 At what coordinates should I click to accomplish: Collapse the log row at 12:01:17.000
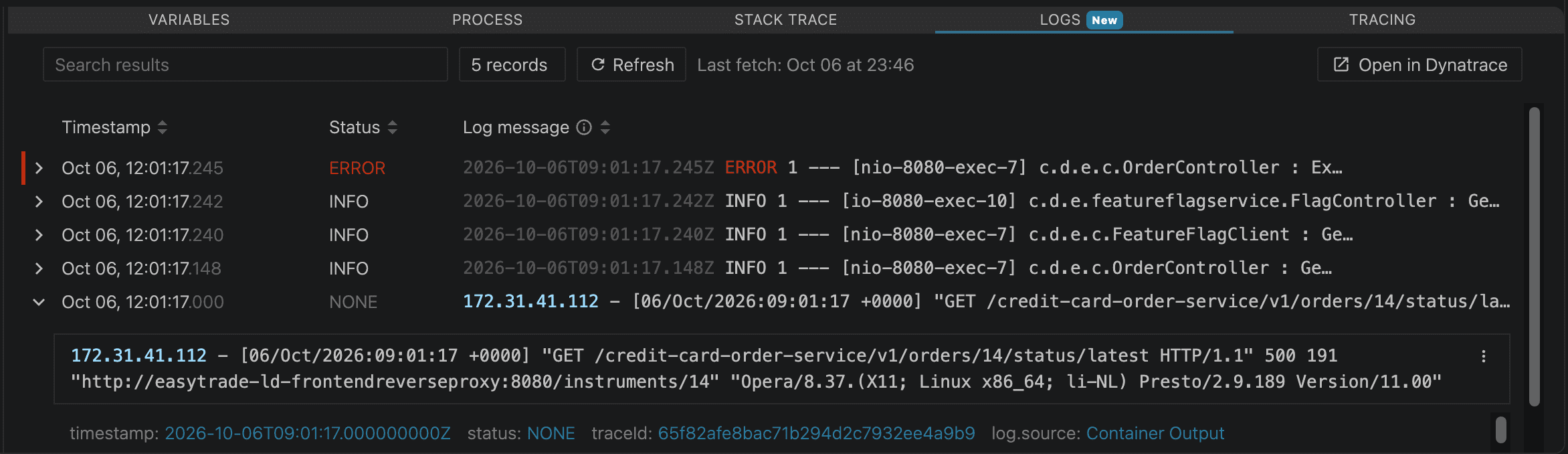pyautogui.click(x=39, y=302)
